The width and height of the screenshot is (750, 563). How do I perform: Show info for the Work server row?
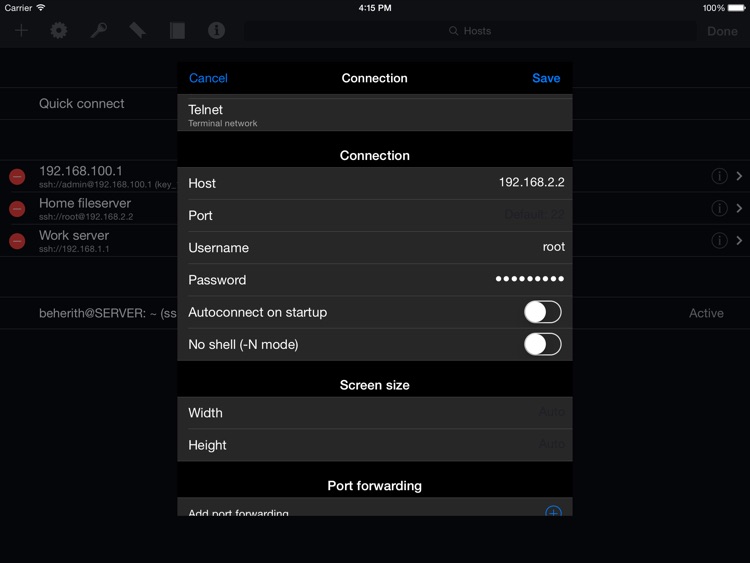pyautogui.click(x=719, y=240)
